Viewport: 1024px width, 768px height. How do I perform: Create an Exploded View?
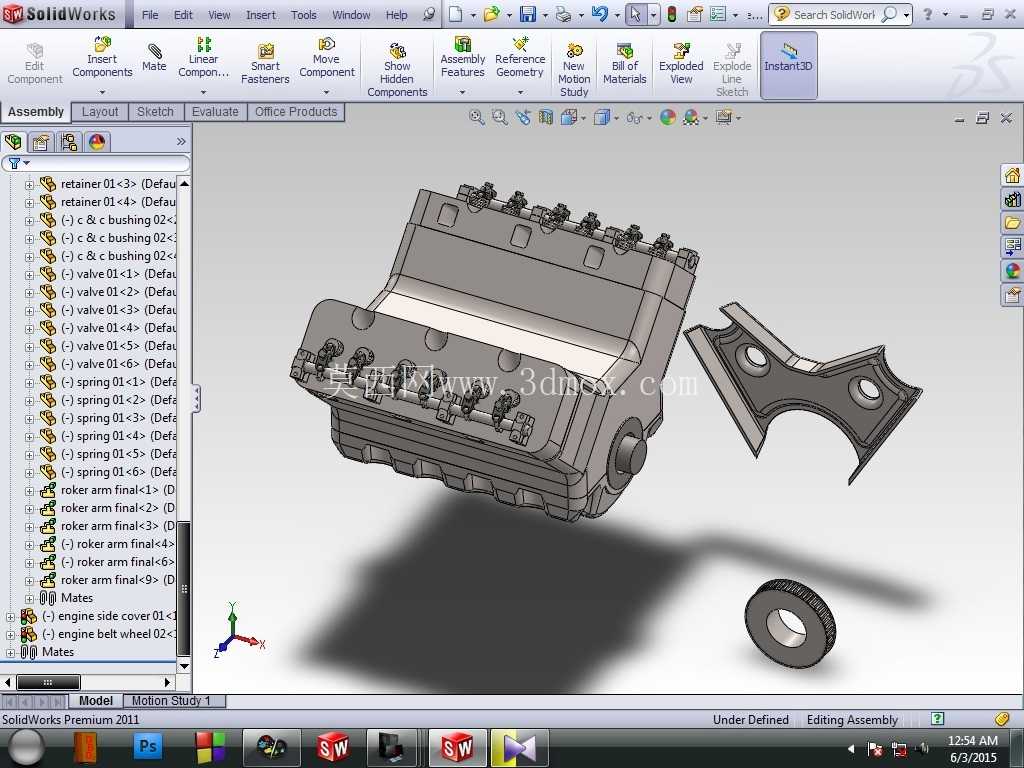click(680, 64)
